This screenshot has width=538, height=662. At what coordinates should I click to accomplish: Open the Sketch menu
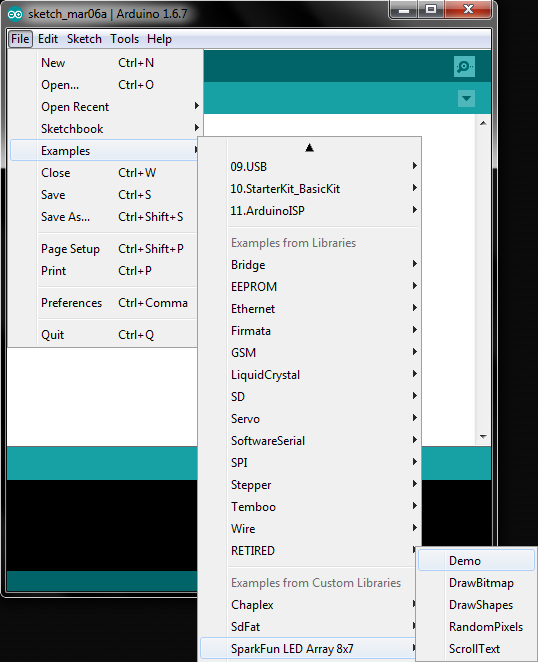pyautogui.click(x=84, y=39)
